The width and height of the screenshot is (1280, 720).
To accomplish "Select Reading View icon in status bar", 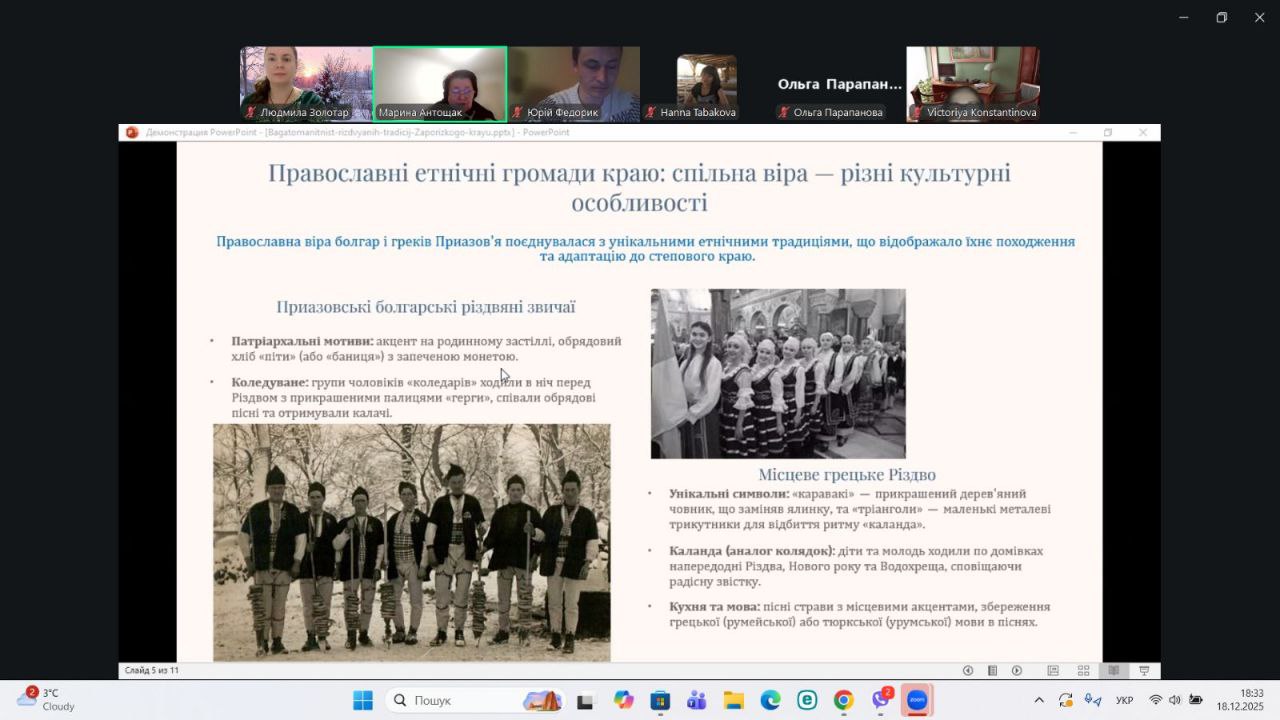I will click(1113, 670).
